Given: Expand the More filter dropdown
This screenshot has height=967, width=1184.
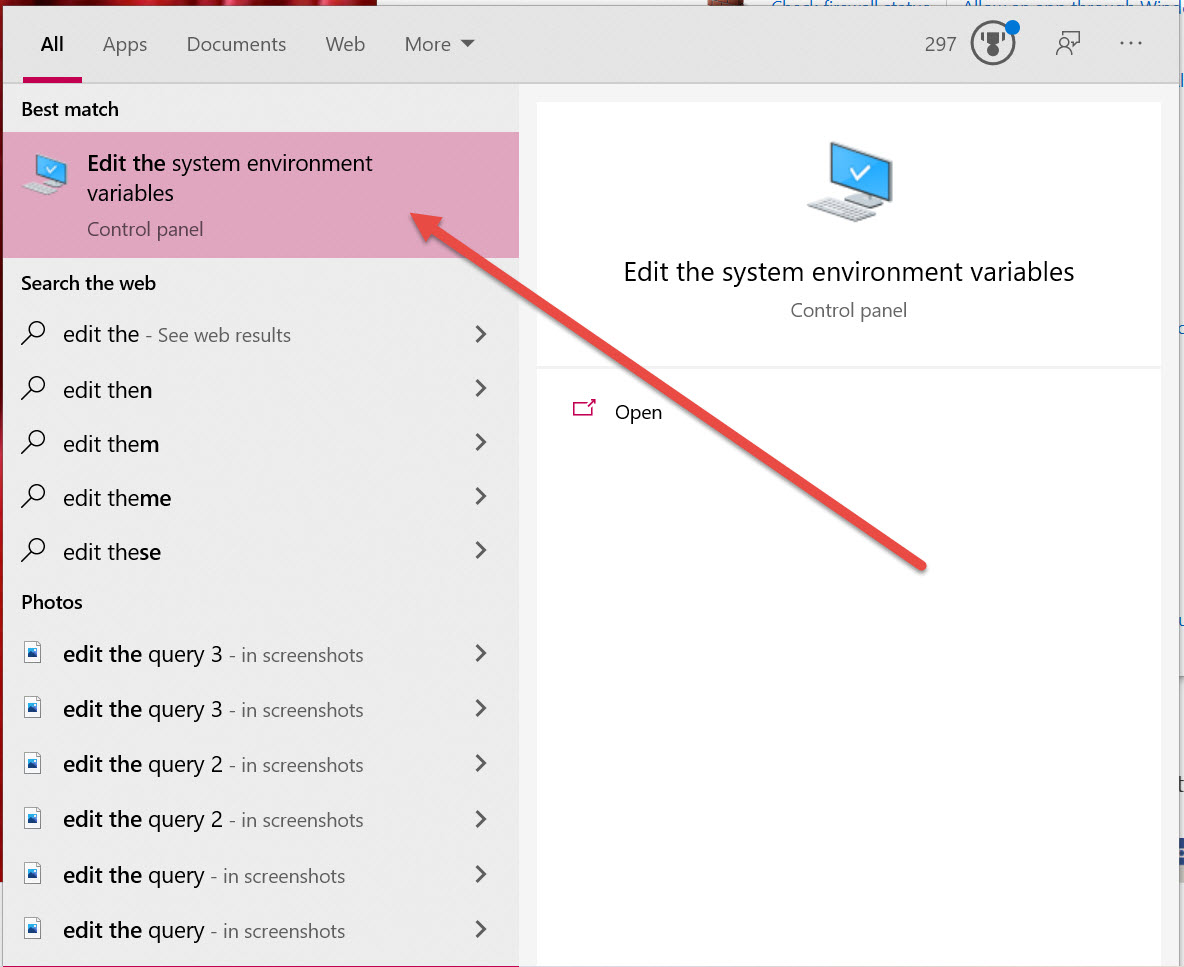Looking at the screenshot, I should pos(439,44).
